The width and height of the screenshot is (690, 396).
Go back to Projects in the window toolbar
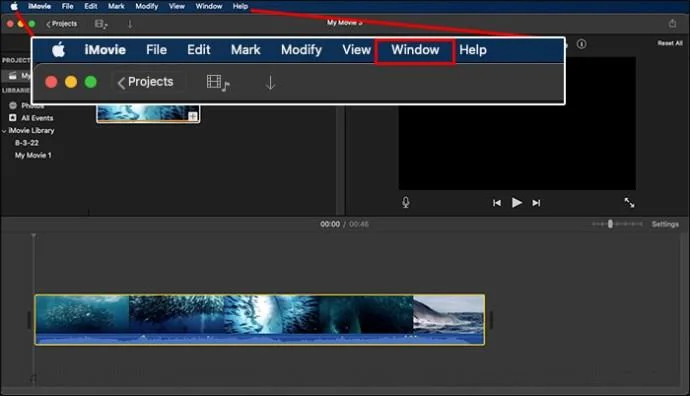click(62, 24)
